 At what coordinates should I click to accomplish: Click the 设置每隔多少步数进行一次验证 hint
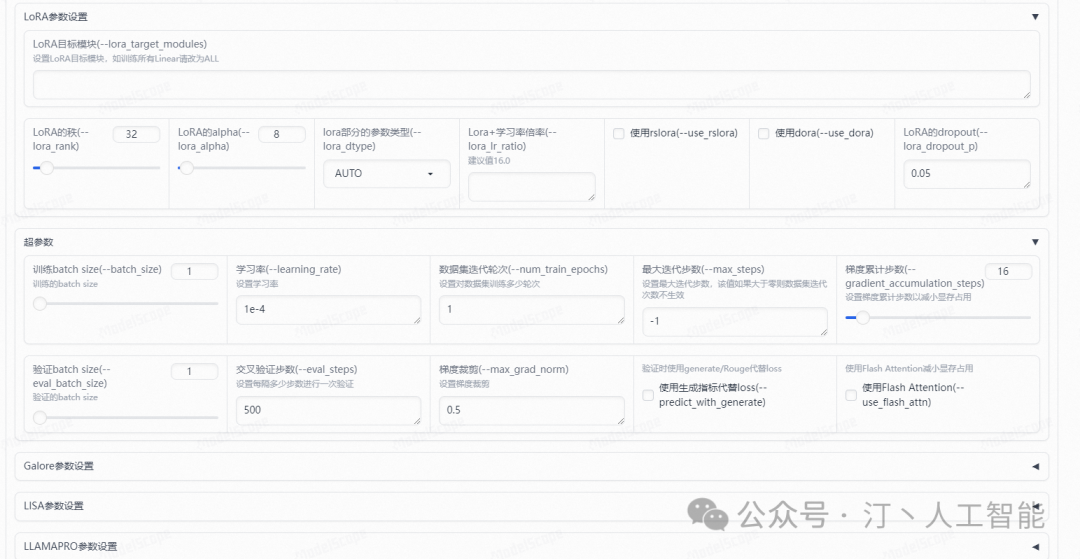click(295, 384)
